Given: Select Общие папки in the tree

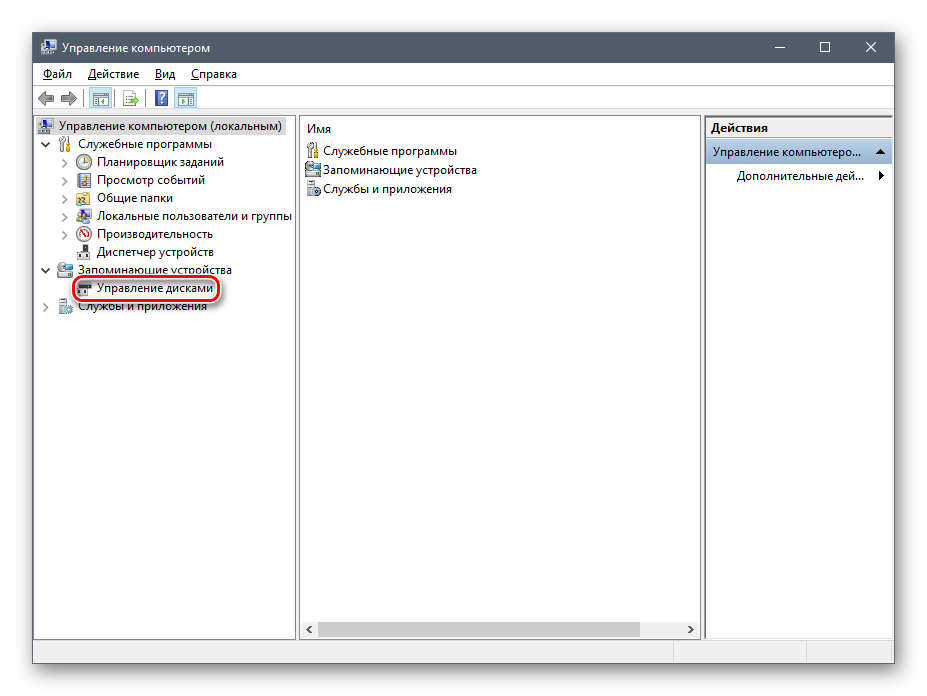Looking at the screenshot, I should 135,198.
